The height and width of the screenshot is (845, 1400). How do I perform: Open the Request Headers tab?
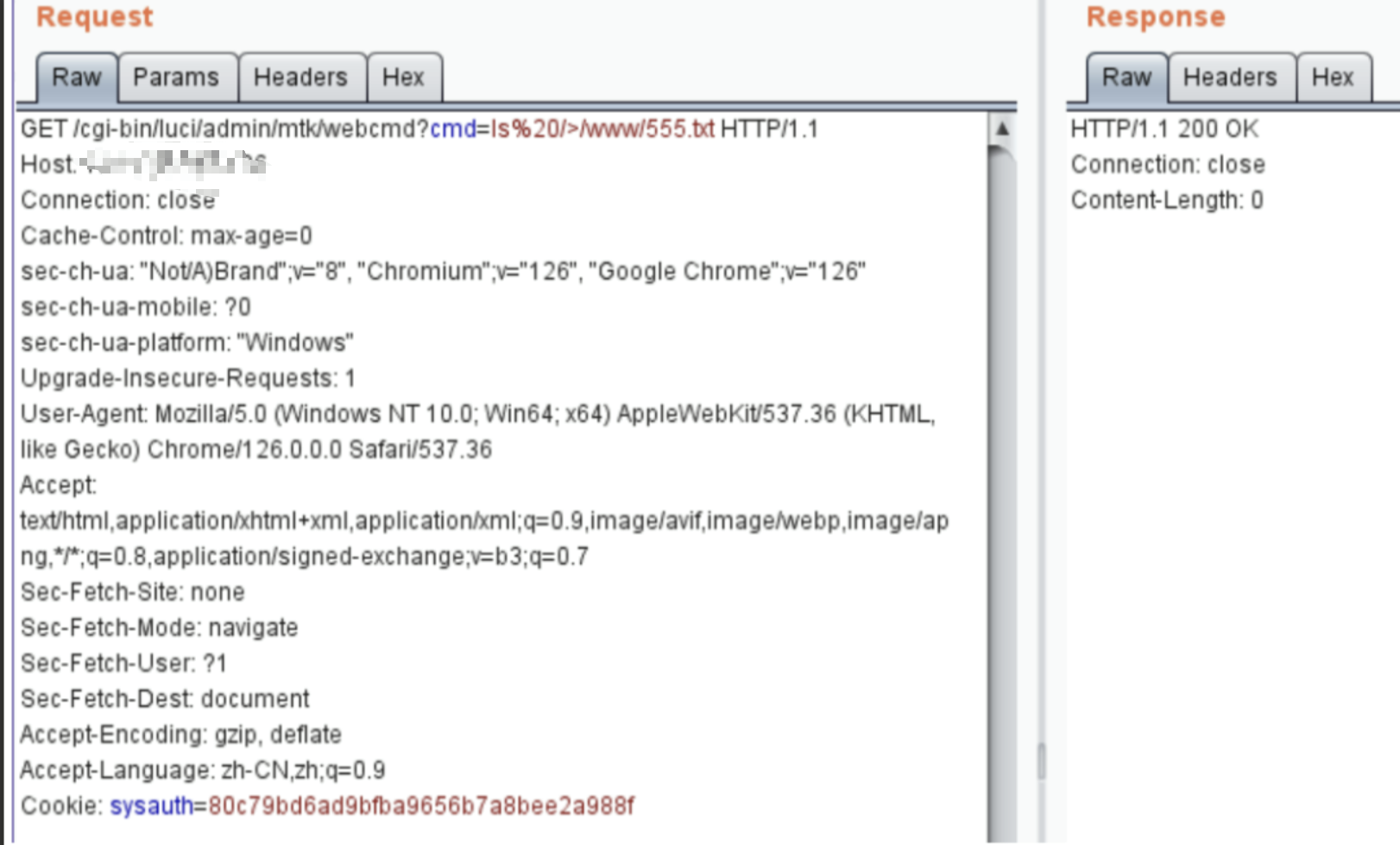click(x=300, y=78)
